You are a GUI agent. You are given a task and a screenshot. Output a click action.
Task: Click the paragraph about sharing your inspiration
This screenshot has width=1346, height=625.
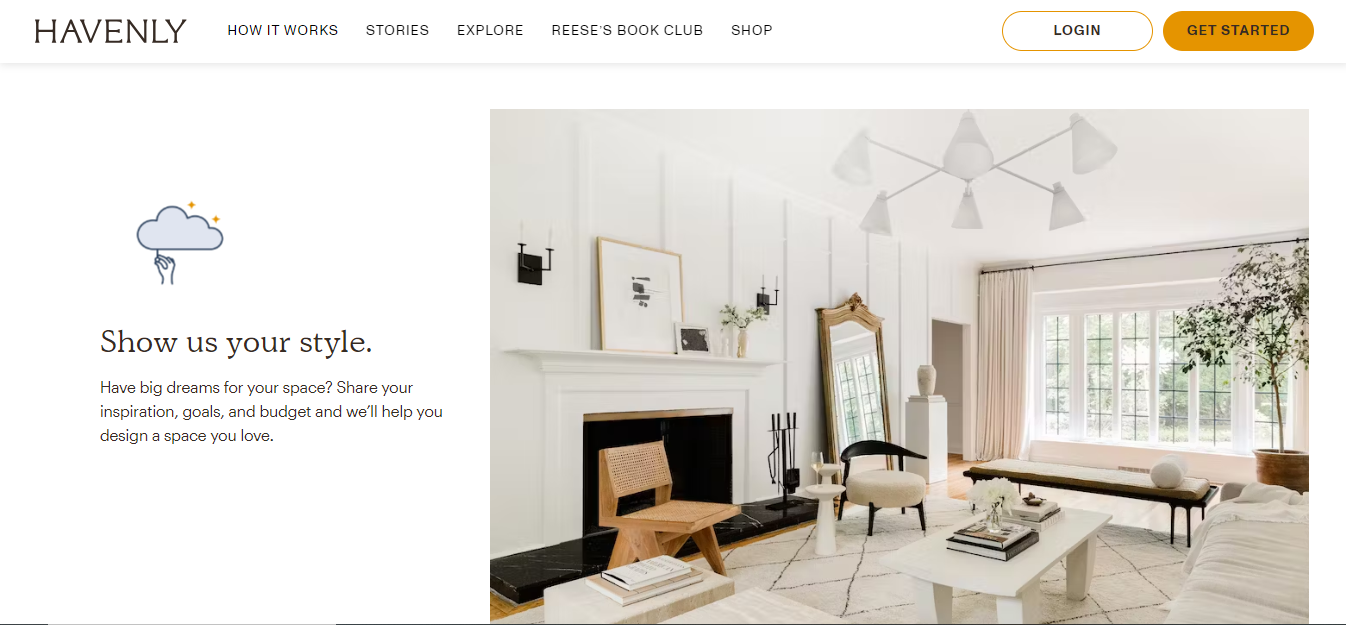click(271, 412)
